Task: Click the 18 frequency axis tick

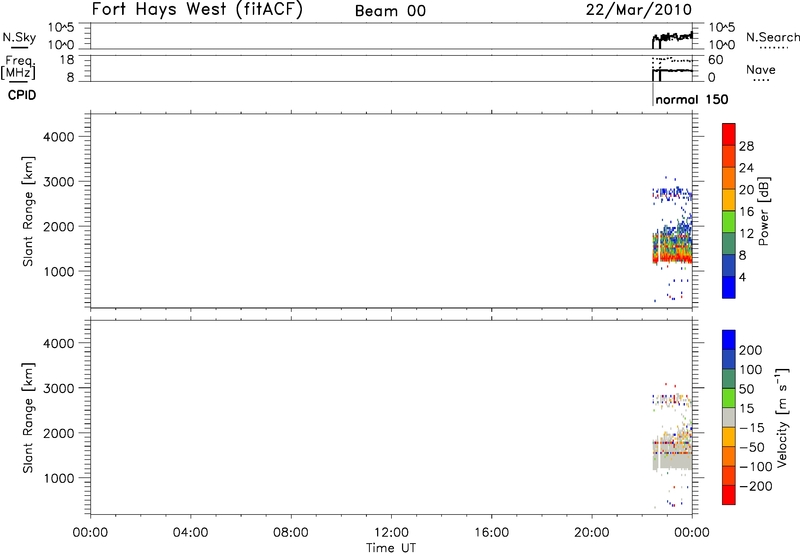Action: (x=66, y=60)
